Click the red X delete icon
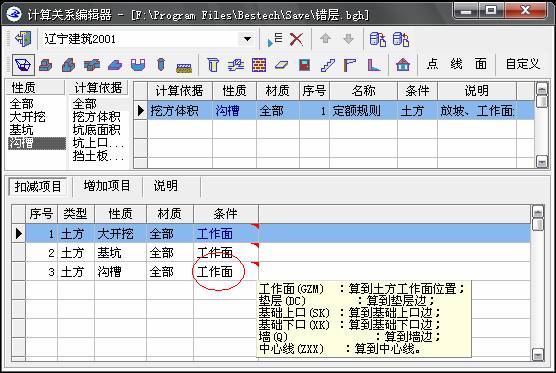This screenshot has height=373, width=556. click(x=296, y=39)
